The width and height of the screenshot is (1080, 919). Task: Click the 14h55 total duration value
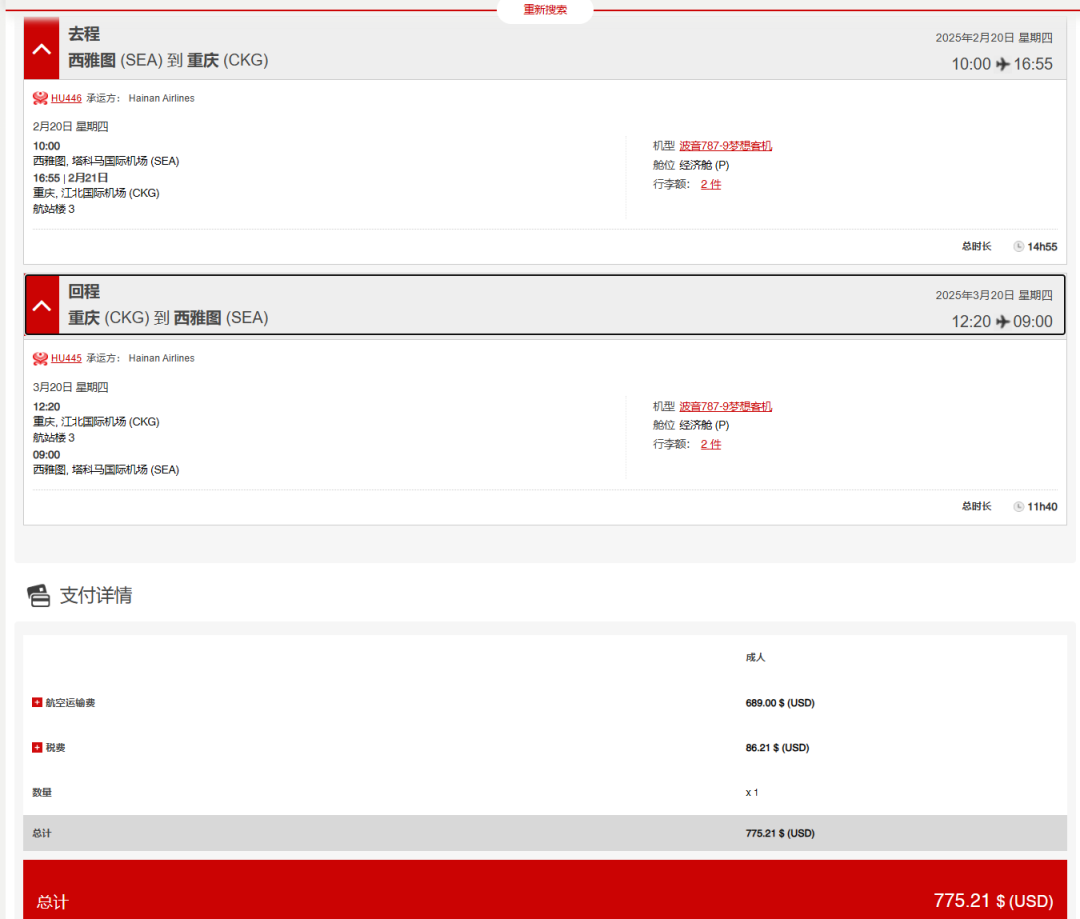(x=1042, y=247)
